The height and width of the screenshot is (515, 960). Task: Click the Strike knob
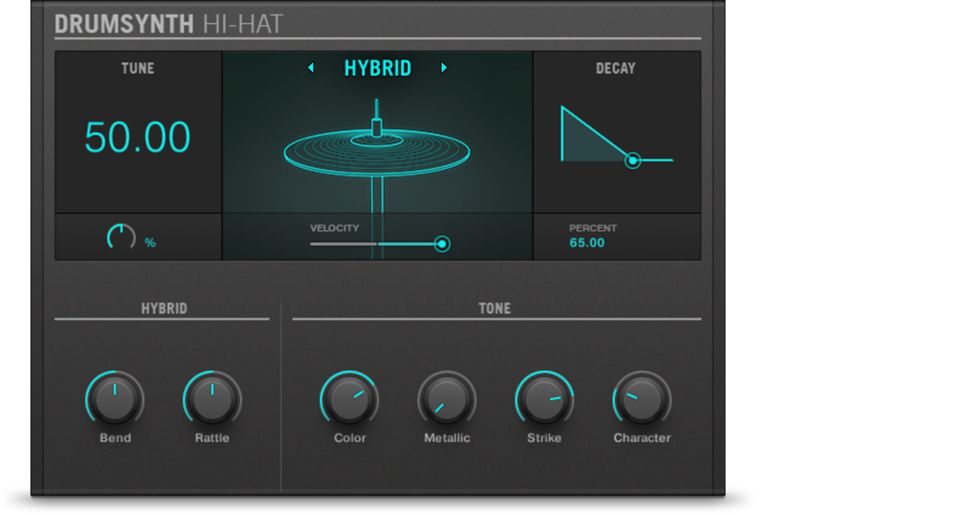(x=544, y=399)
